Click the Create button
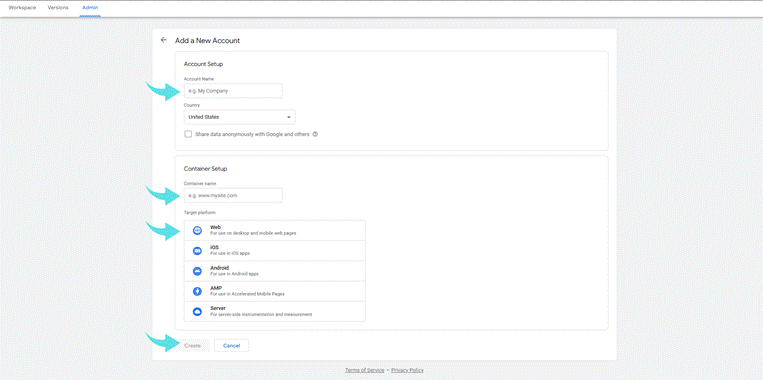 point(192,345)
